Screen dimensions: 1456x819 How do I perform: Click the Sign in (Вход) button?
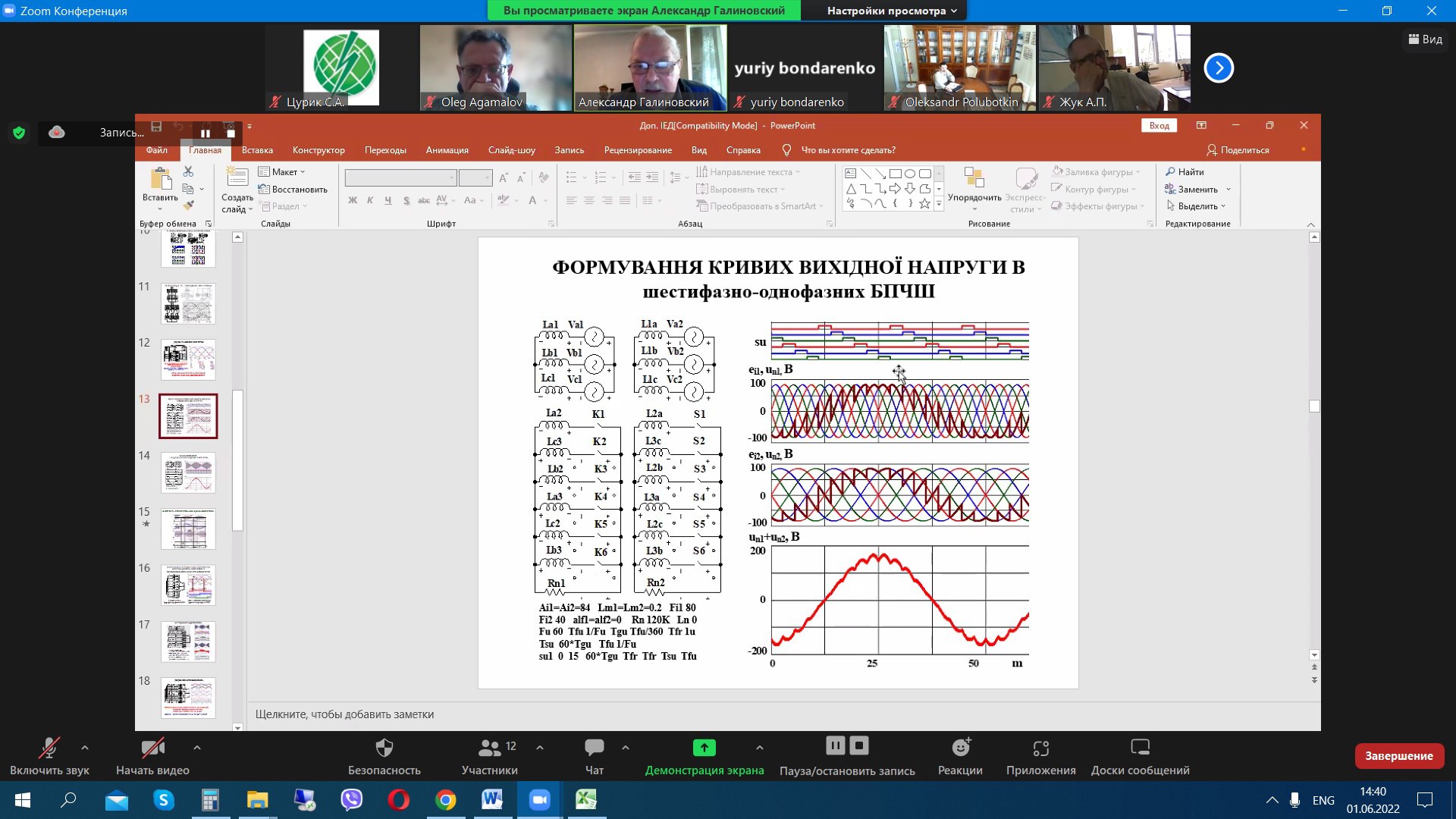[1159, 126]
